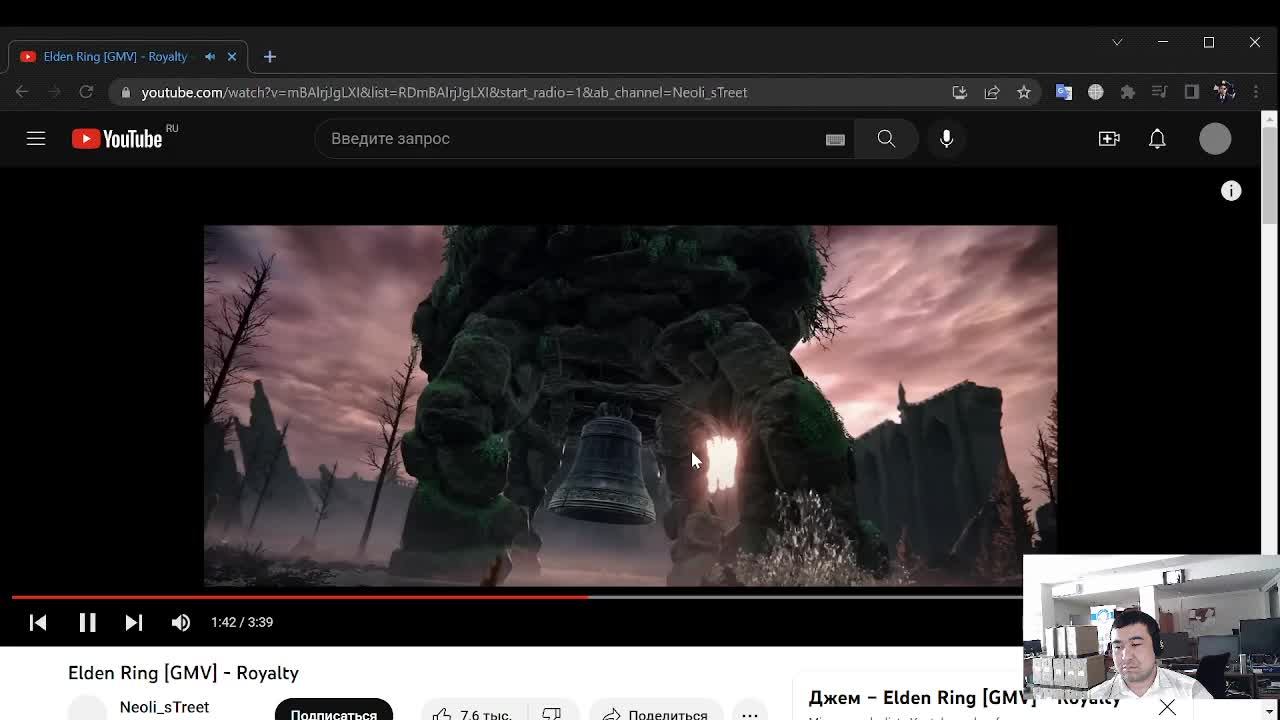Open the notifications bell

1157,139
